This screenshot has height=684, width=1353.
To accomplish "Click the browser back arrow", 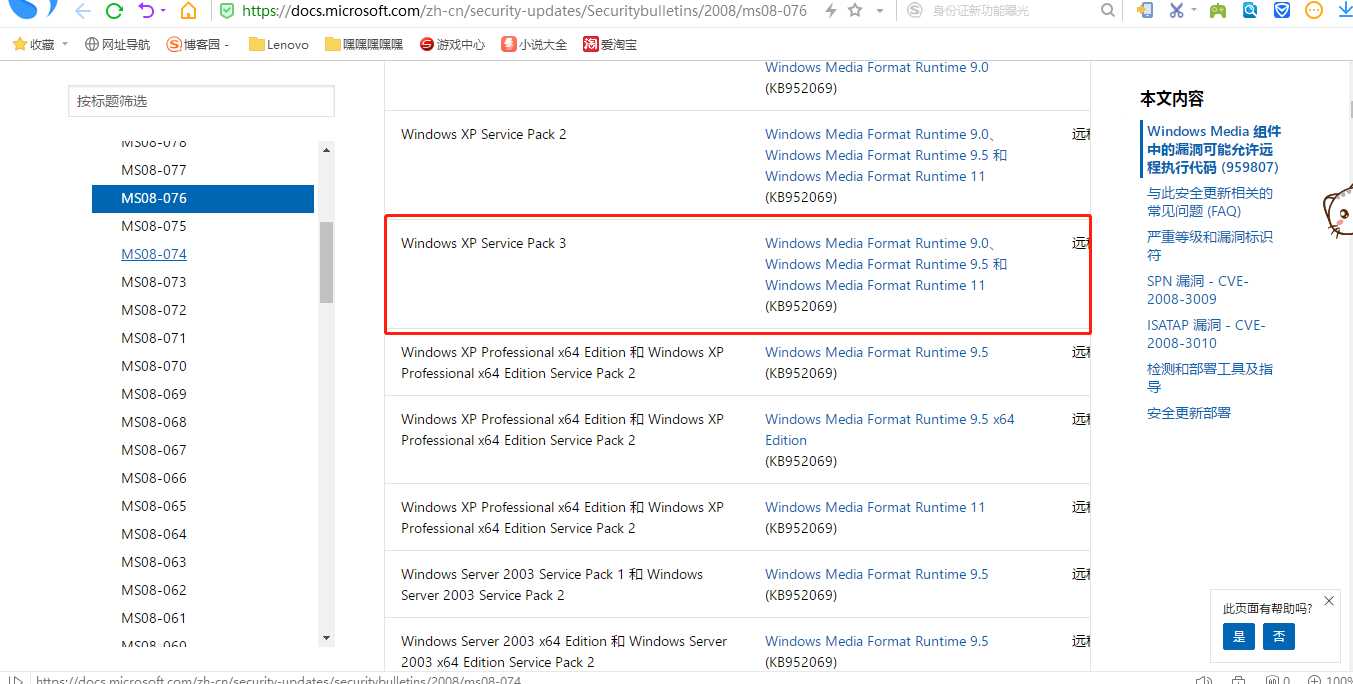I will click(x=82, y=11).
